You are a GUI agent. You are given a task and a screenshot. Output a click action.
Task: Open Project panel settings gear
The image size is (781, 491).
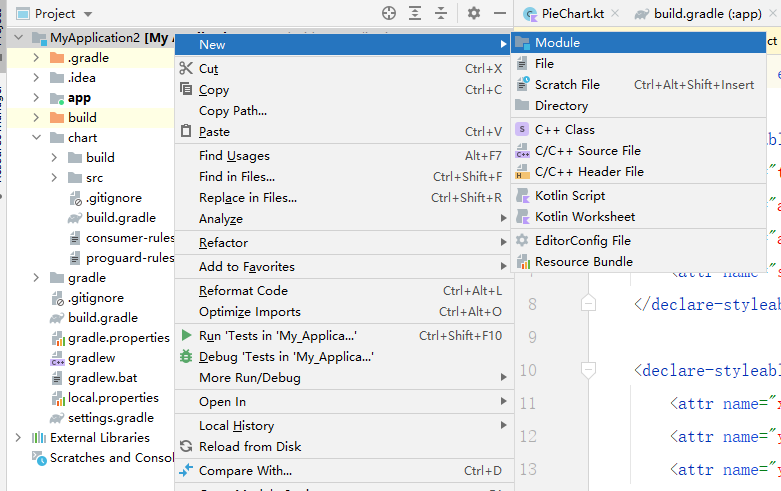pyautogui.click(x=474, y=13)
